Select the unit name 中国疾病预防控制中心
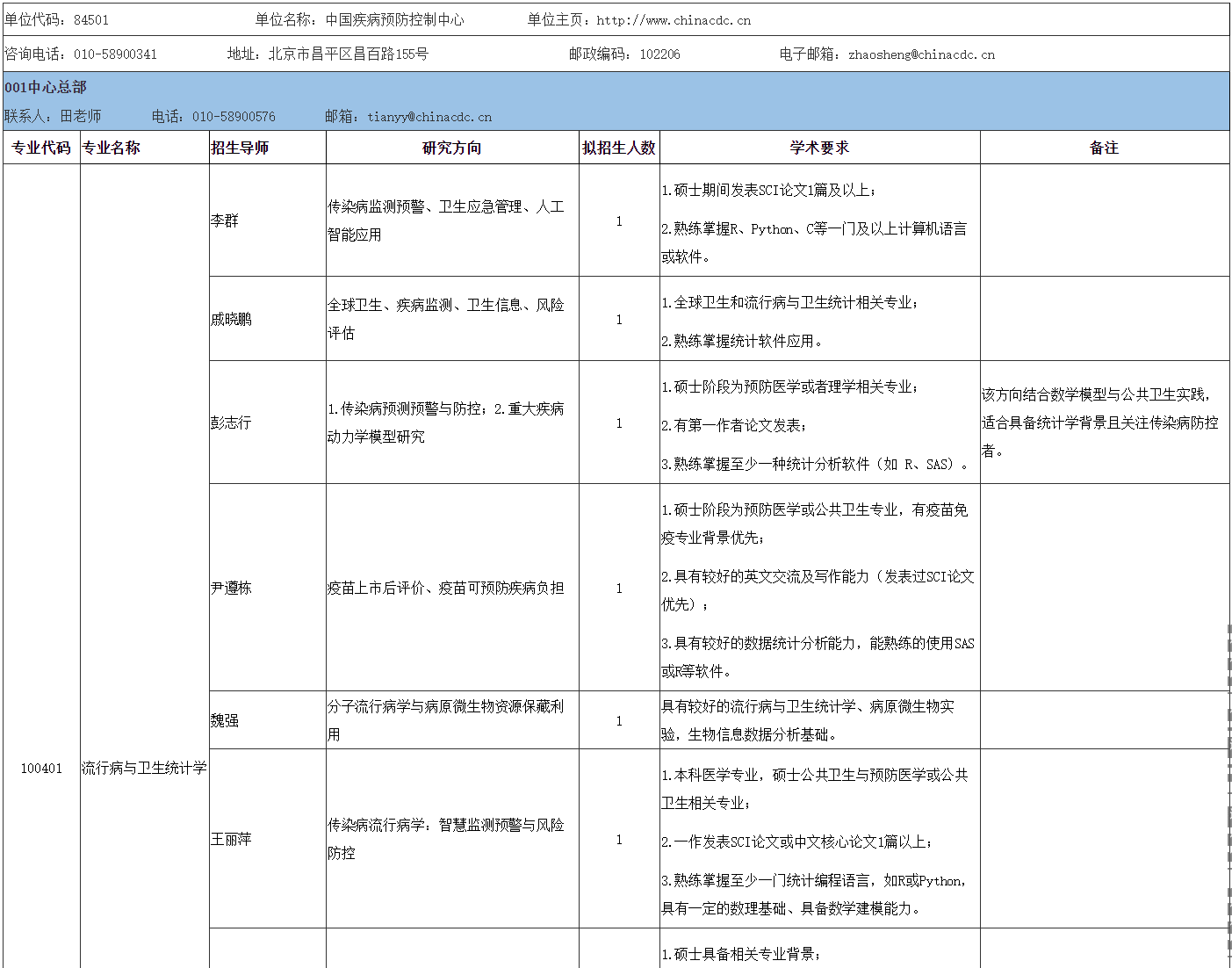Image resolution: width=1232 pixels, height=968 pixels. [394, 20]
